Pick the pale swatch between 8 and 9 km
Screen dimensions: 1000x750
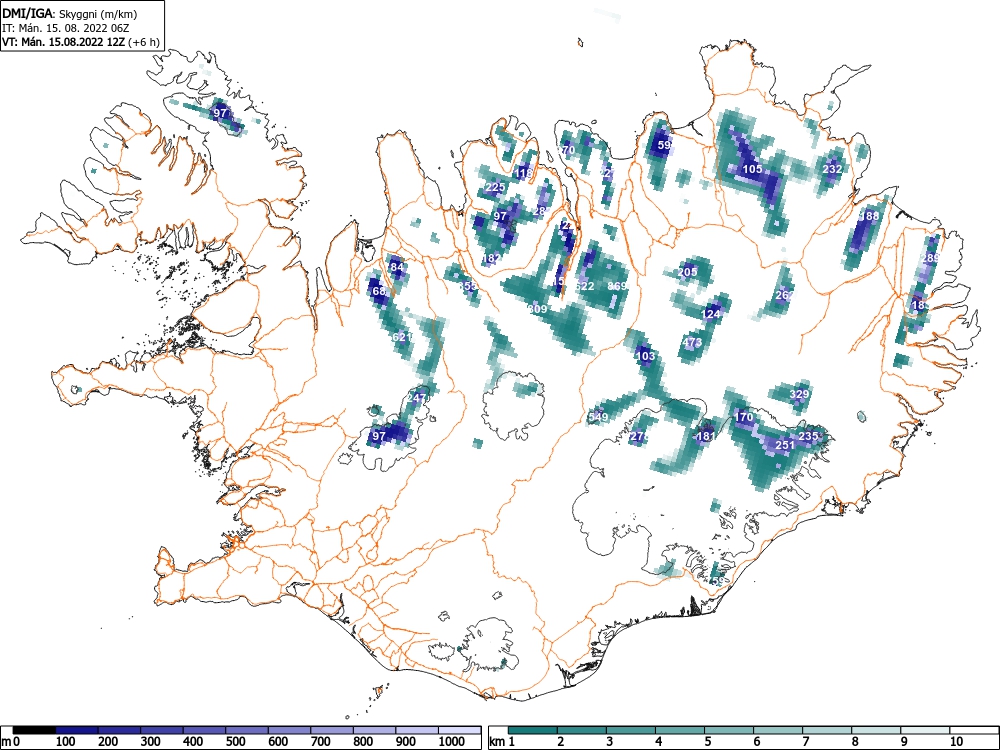[x=876, y=730]
